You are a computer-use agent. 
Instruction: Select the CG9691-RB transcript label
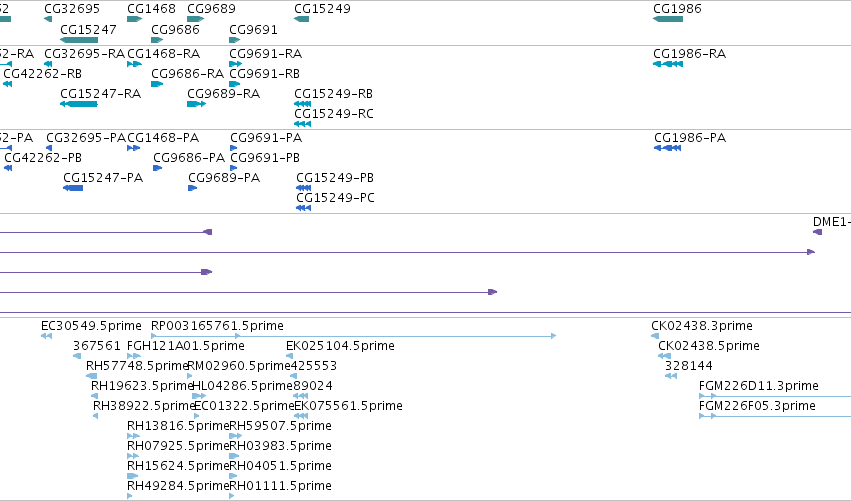264,73
